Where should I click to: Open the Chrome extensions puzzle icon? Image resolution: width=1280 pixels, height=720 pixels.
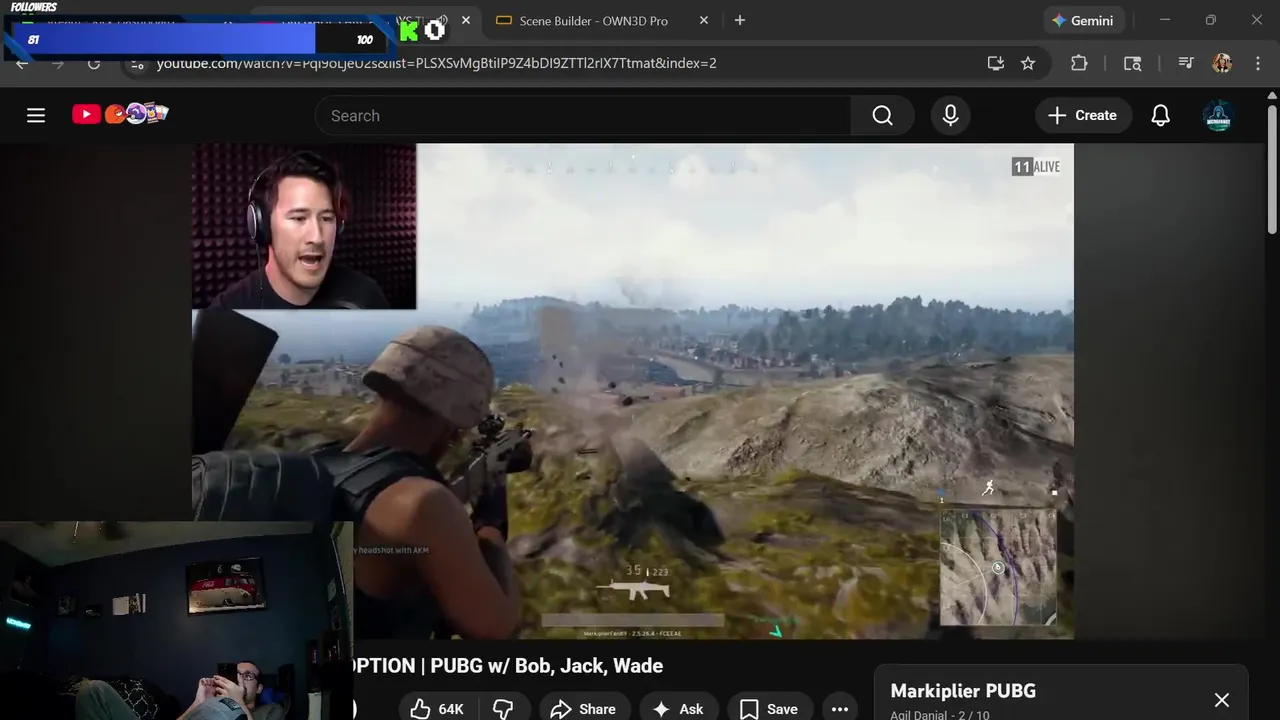(1079, 63)
